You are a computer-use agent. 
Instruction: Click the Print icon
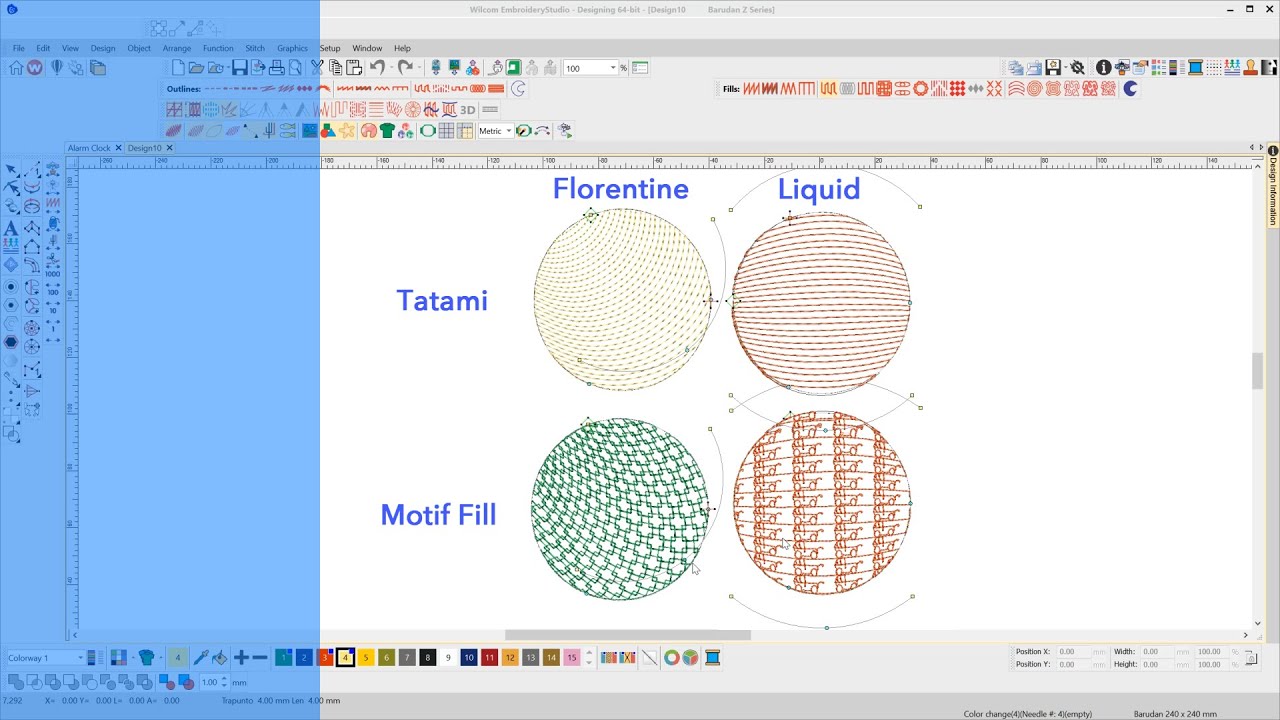click(277, 68)
